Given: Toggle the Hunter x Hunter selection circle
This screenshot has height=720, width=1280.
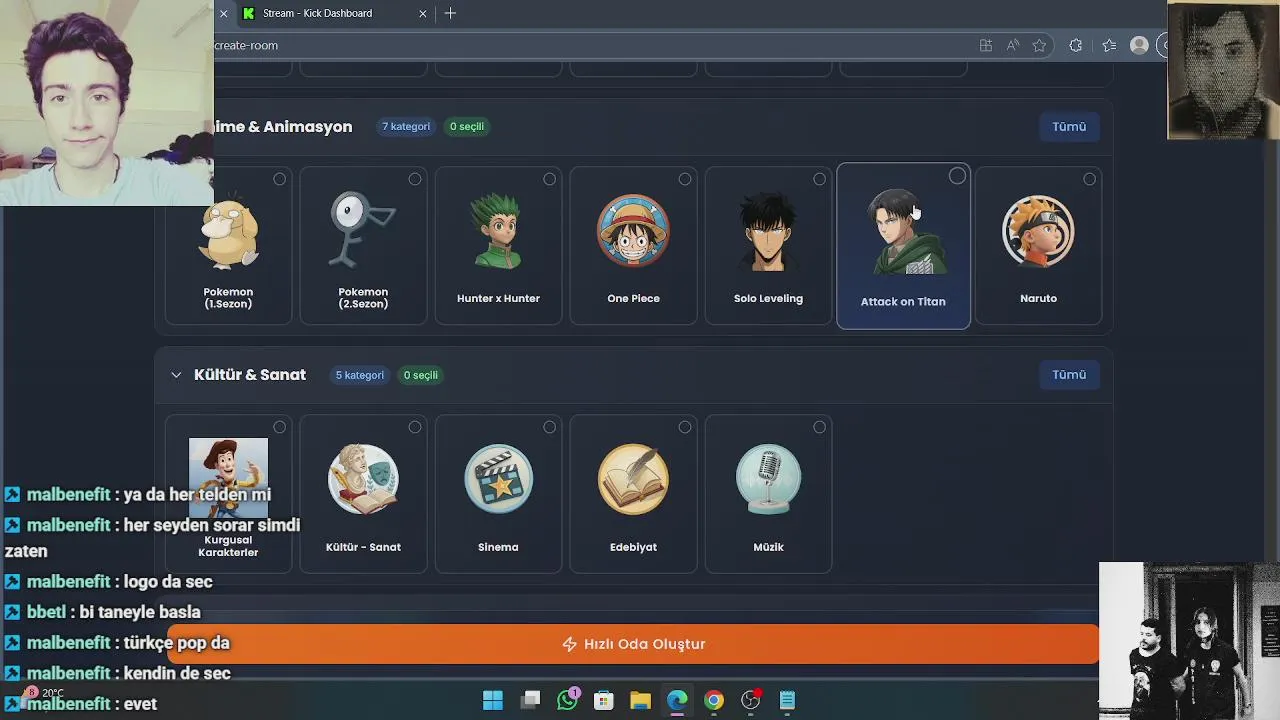Looking at the screenshot, I should click(549, 179).
